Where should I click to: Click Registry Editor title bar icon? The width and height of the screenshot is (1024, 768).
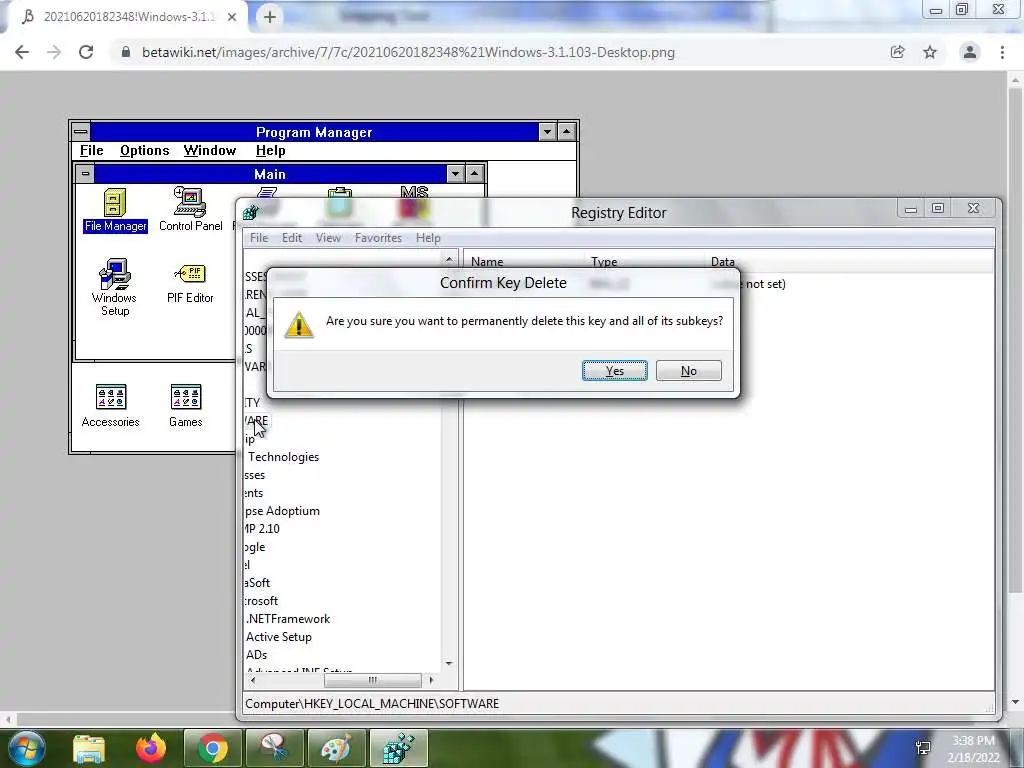pos(251,212)
